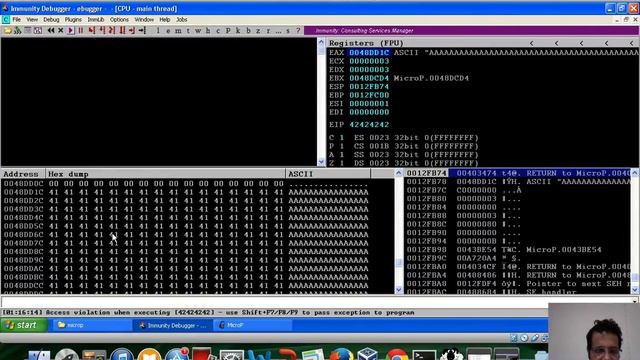The image size is (640, 360).
Task: Open the Window menu
Action: [144, 20]
